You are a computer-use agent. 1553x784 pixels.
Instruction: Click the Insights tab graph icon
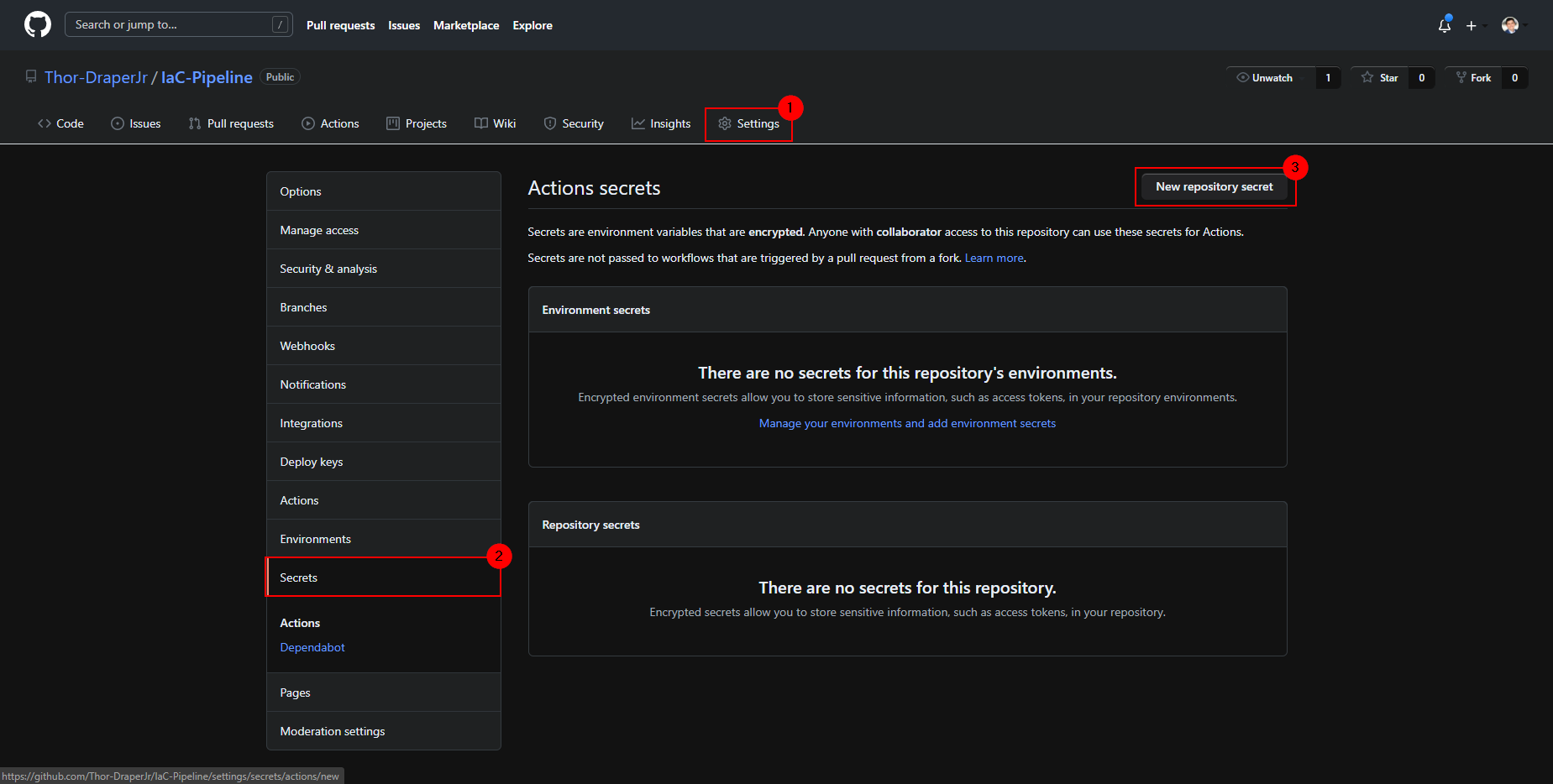point(638,123)
